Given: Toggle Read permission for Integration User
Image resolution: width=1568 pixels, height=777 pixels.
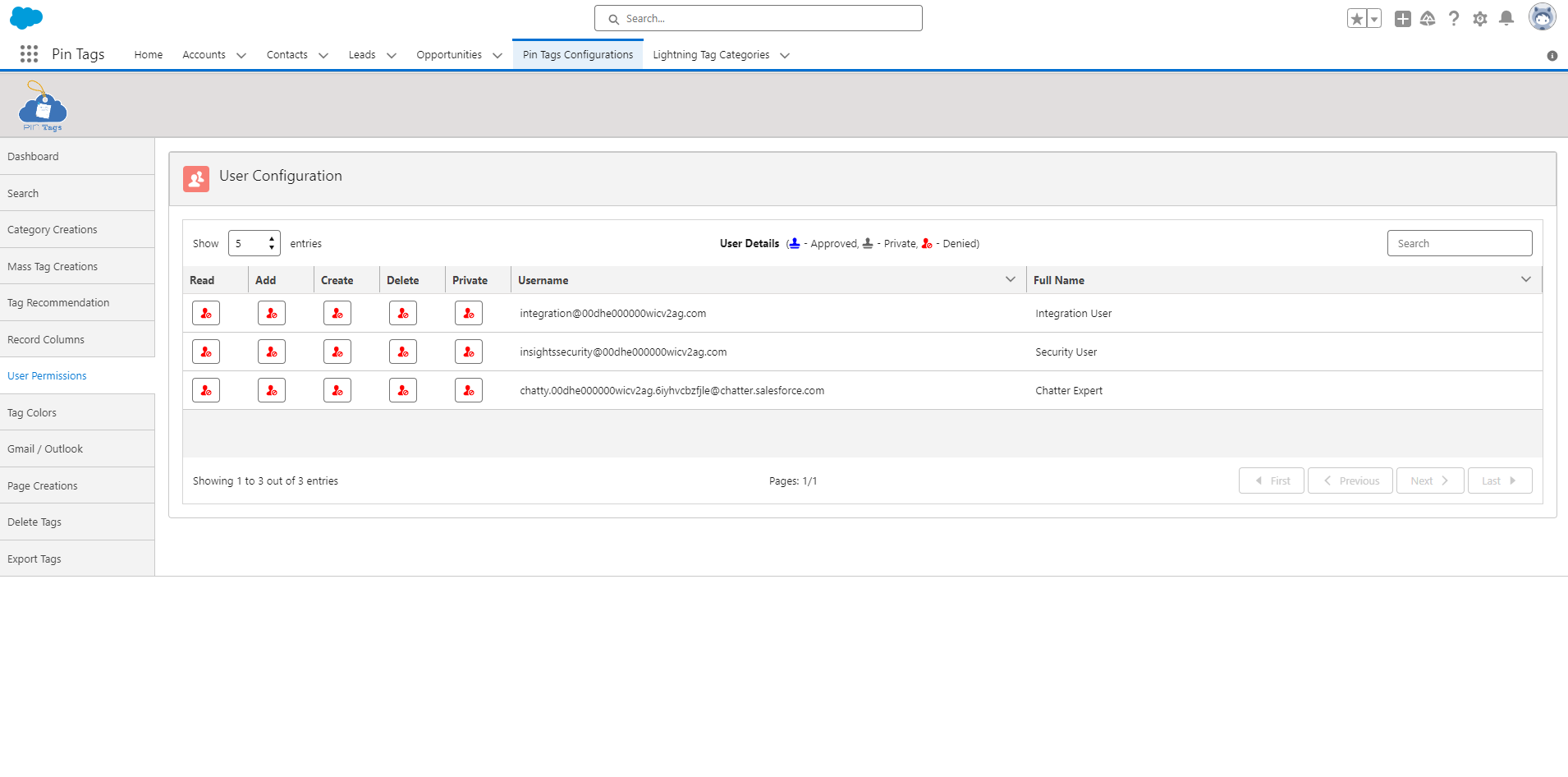Looking at the screenshot, I should click(206, 313).
